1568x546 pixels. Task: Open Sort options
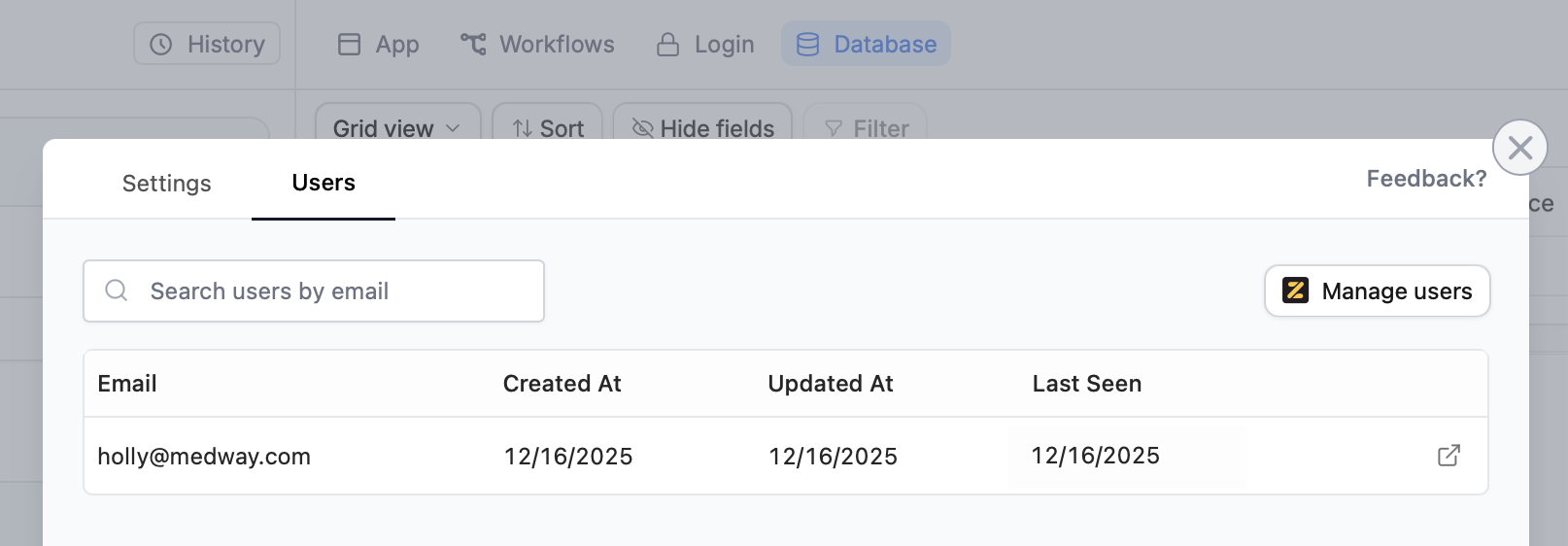pyautogui.click(x=548, y=124)
